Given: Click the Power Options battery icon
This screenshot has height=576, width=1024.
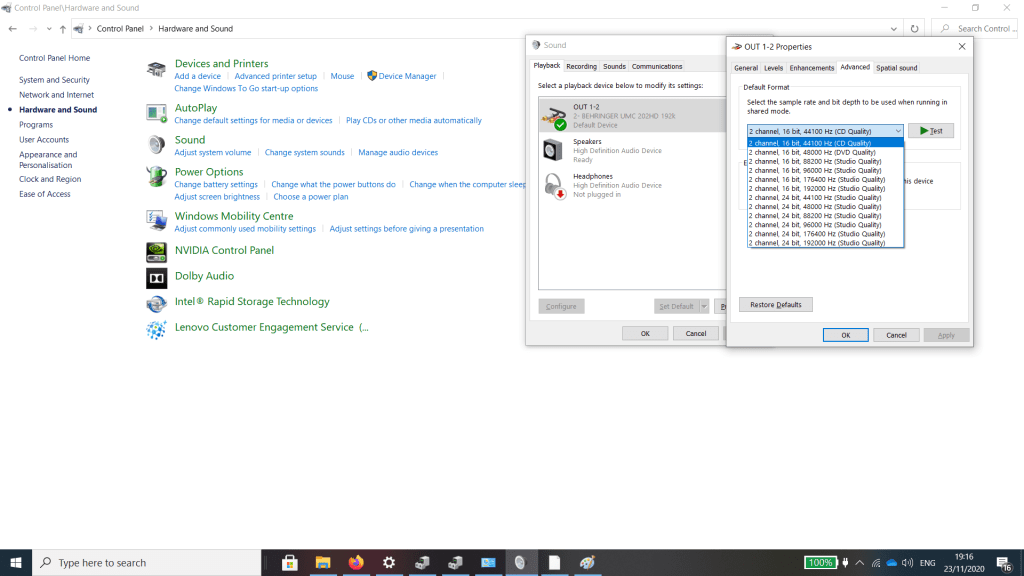Looking at the screenshot, I should pyautogui.click(x=156, y=177).
